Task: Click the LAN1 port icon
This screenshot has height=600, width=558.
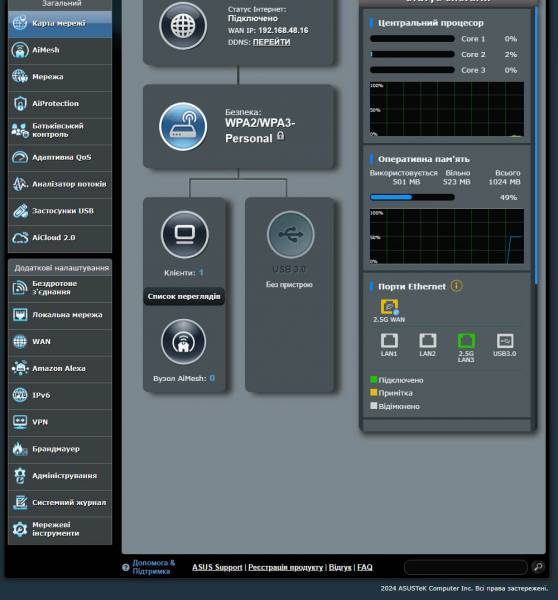Action: pyautogui.click(x=389, y=341)
